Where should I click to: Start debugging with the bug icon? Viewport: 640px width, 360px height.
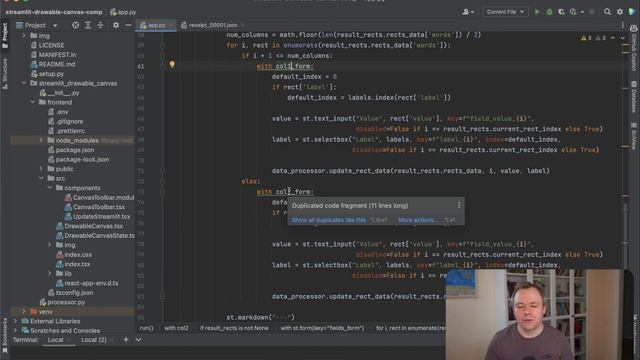pos(549,12)
